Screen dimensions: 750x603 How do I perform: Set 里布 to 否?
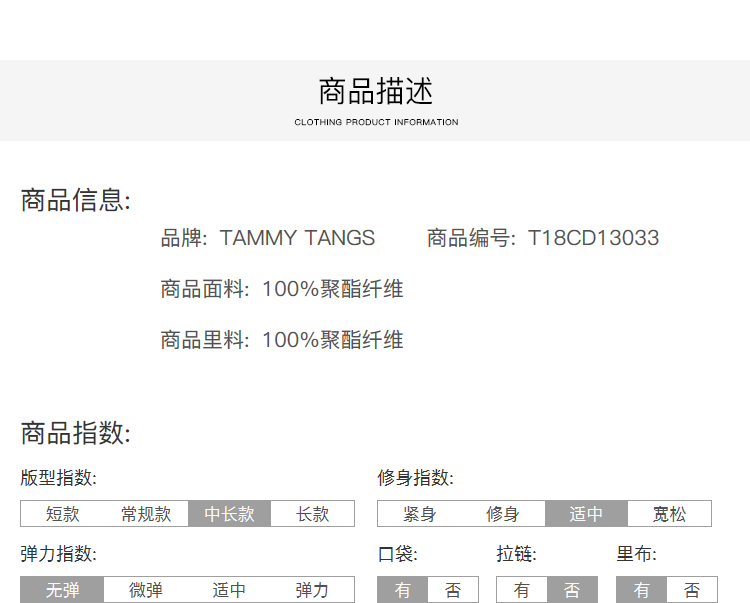click(x=692, y=590)
